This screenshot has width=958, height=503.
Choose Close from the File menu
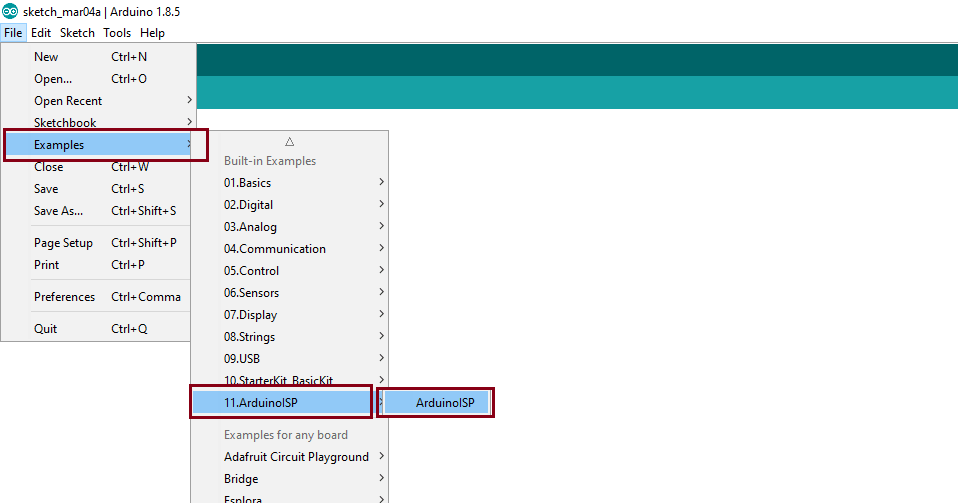(x=97, y=167)
